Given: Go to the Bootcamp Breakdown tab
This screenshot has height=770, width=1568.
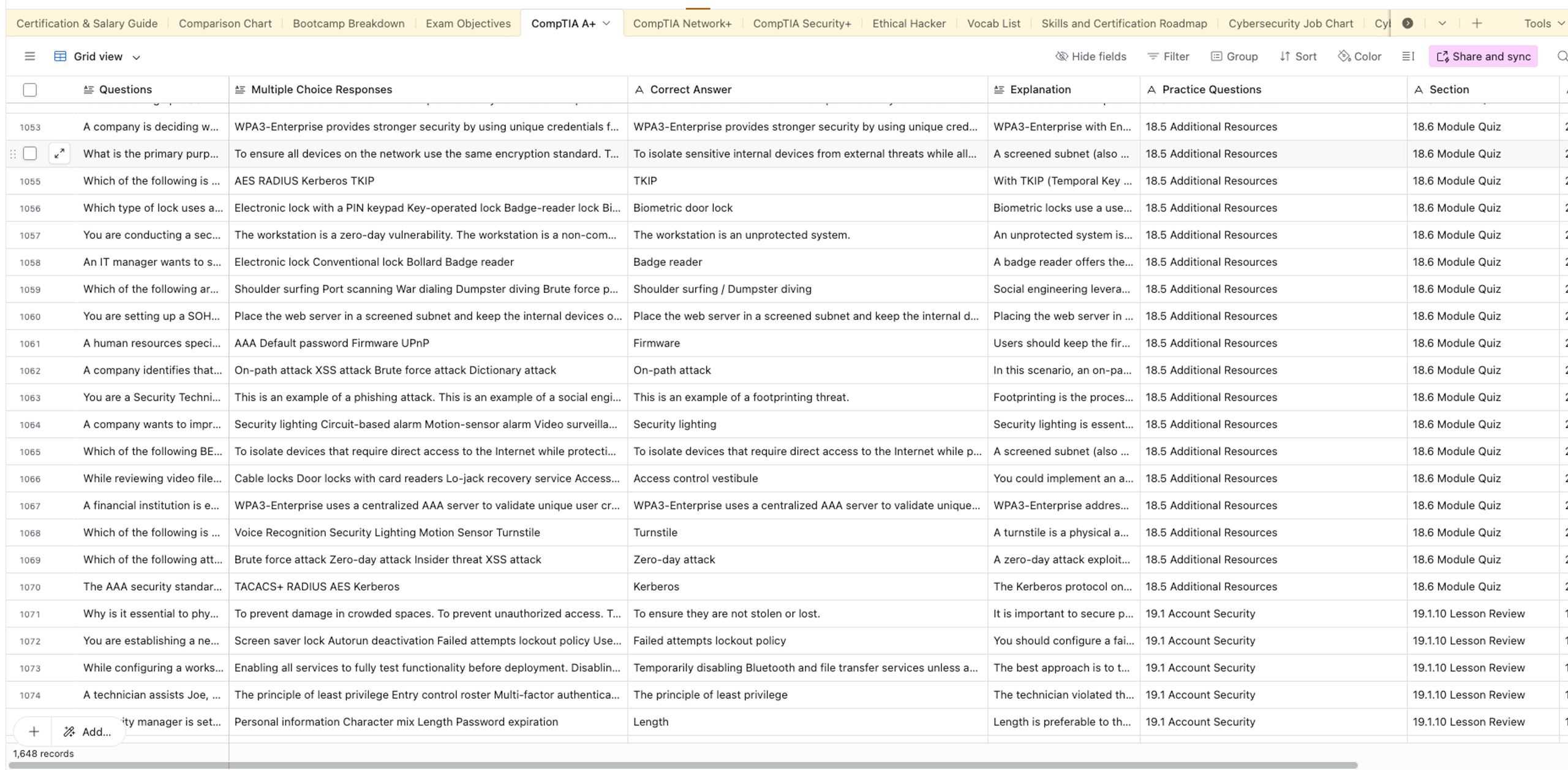Looking at the screenshot, I should click(x=349, y=23).
